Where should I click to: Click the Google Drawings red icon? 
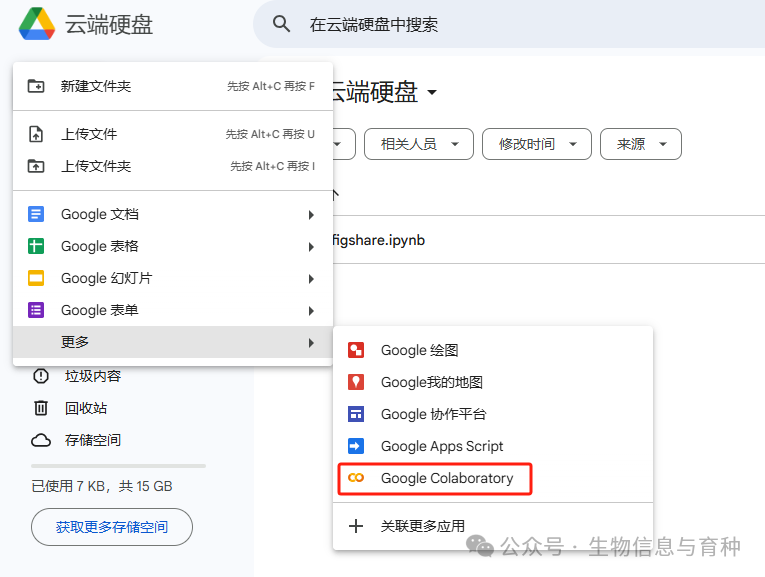point(356,350)
